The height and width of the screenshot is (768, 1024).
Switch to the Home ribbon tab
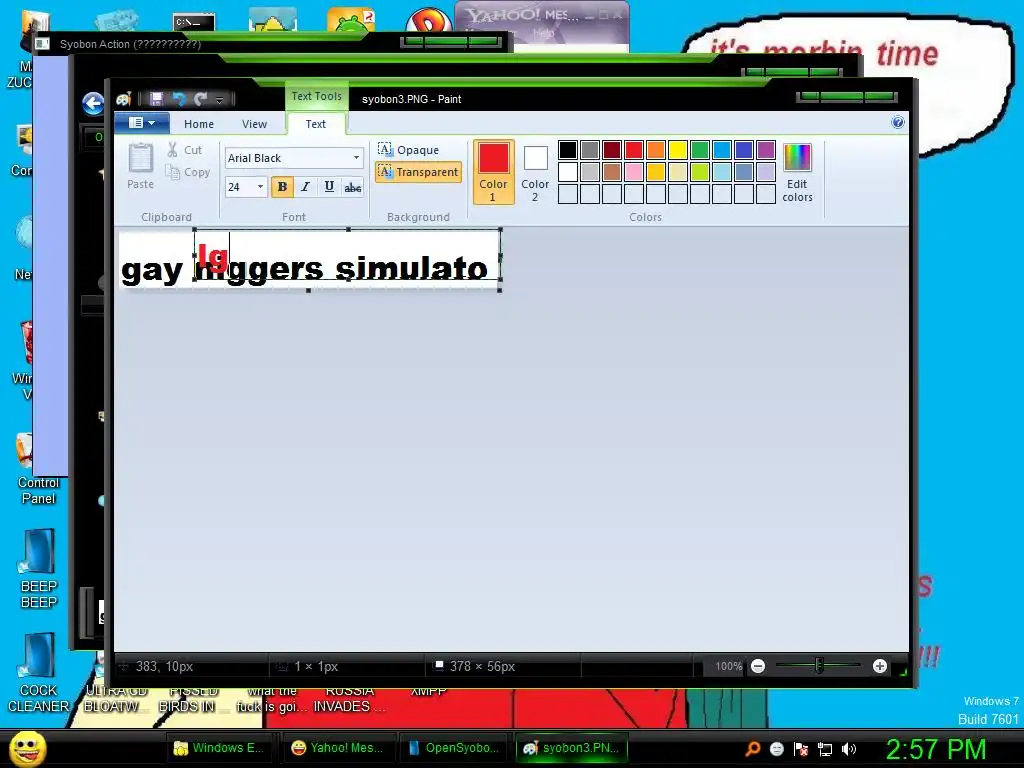pyautogui.click(x=199, y=124)
